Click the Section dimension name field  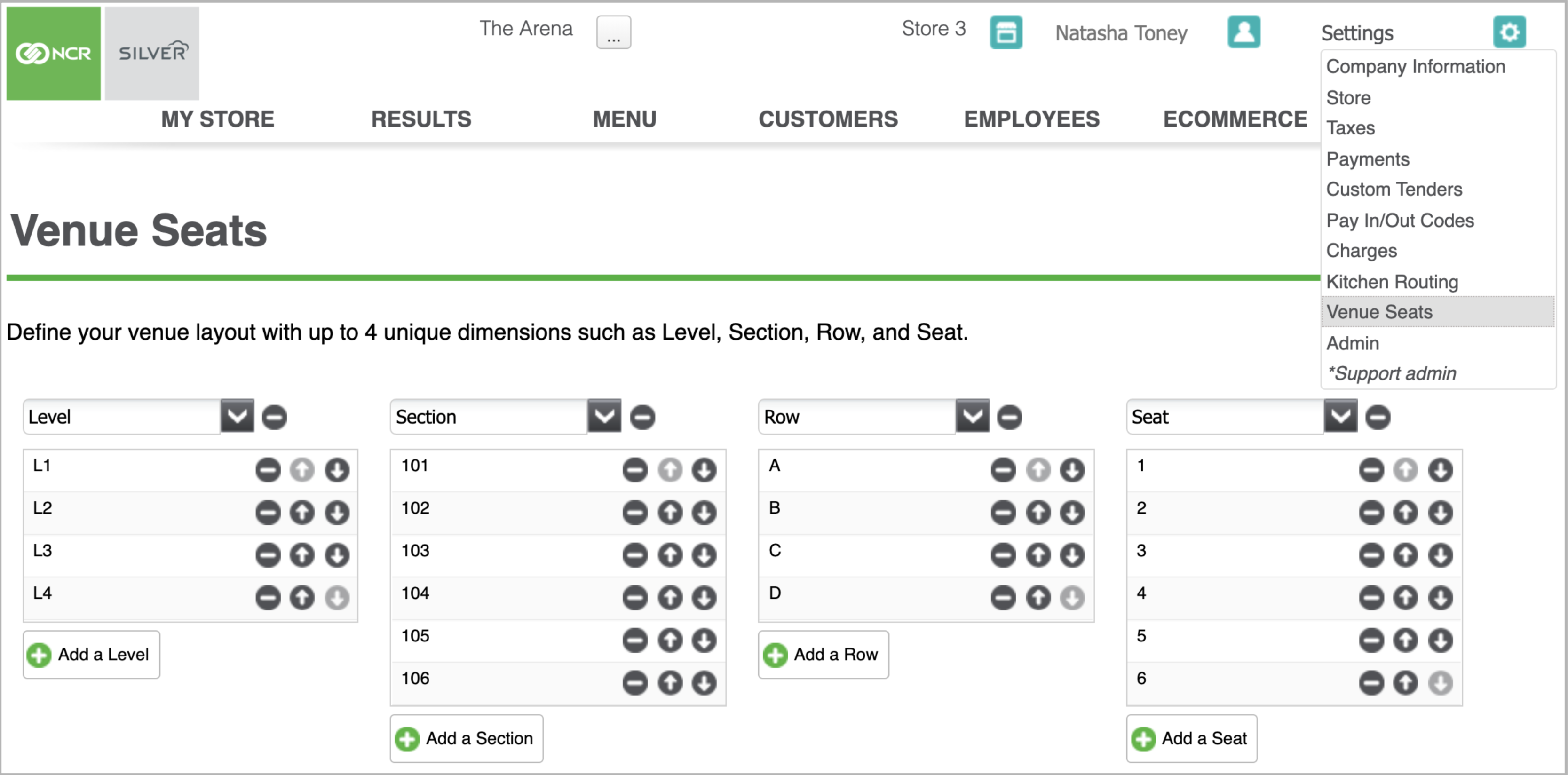(489, 417)
